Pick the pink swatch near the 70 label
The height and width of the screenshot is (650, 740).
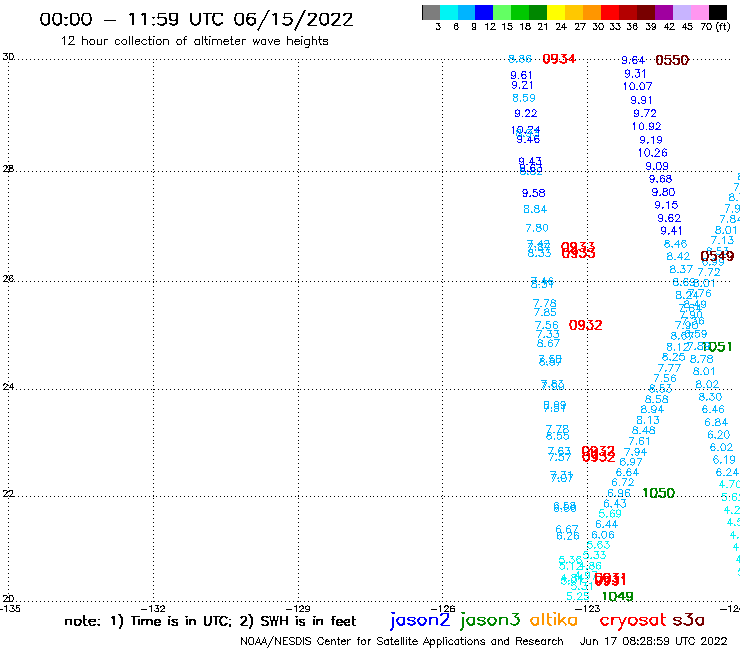[x=699, y=12]
